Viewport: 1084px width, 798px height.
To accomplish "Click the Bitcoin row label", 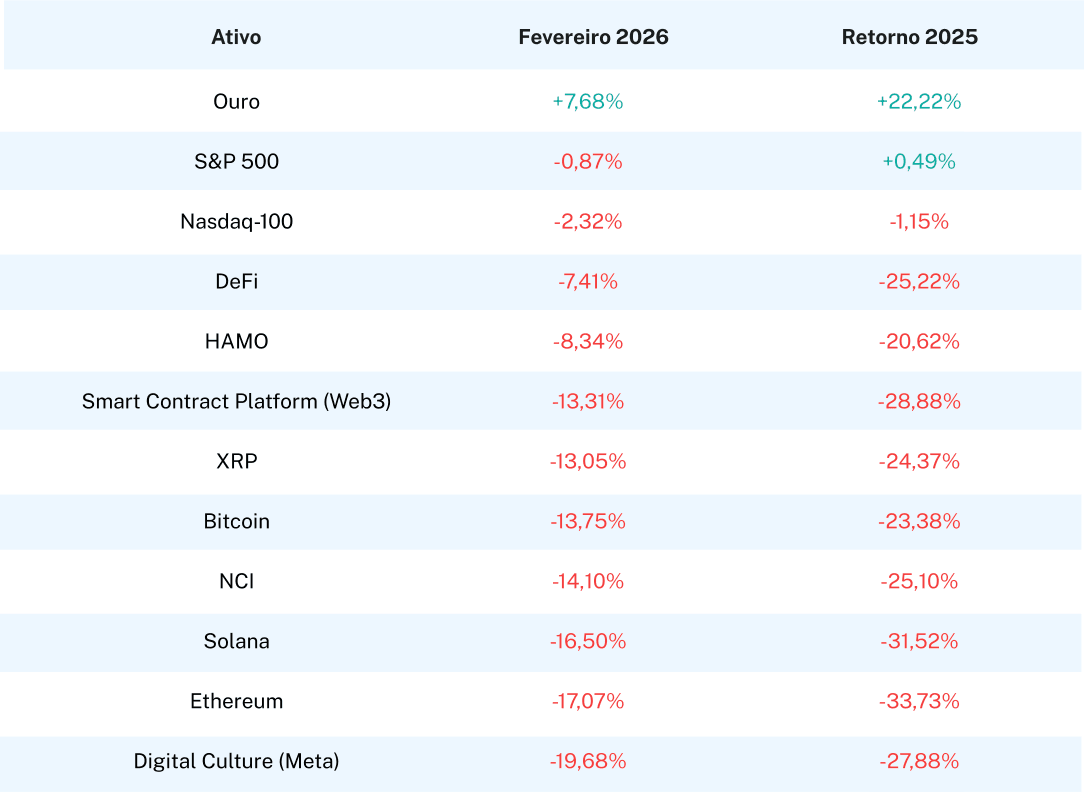I will click(236, 522).
